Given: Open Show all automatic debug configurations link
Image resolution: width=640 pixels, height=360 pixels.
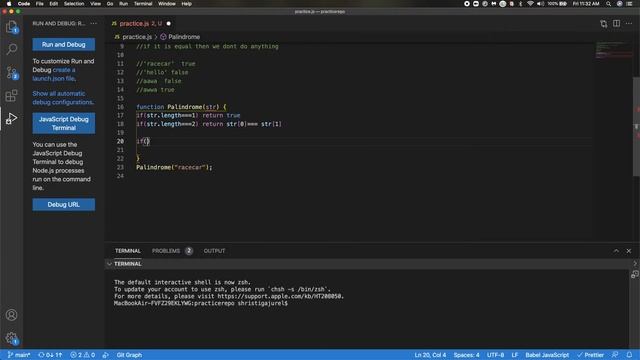Looking at the screenshot, I should (x=63, y=98).
